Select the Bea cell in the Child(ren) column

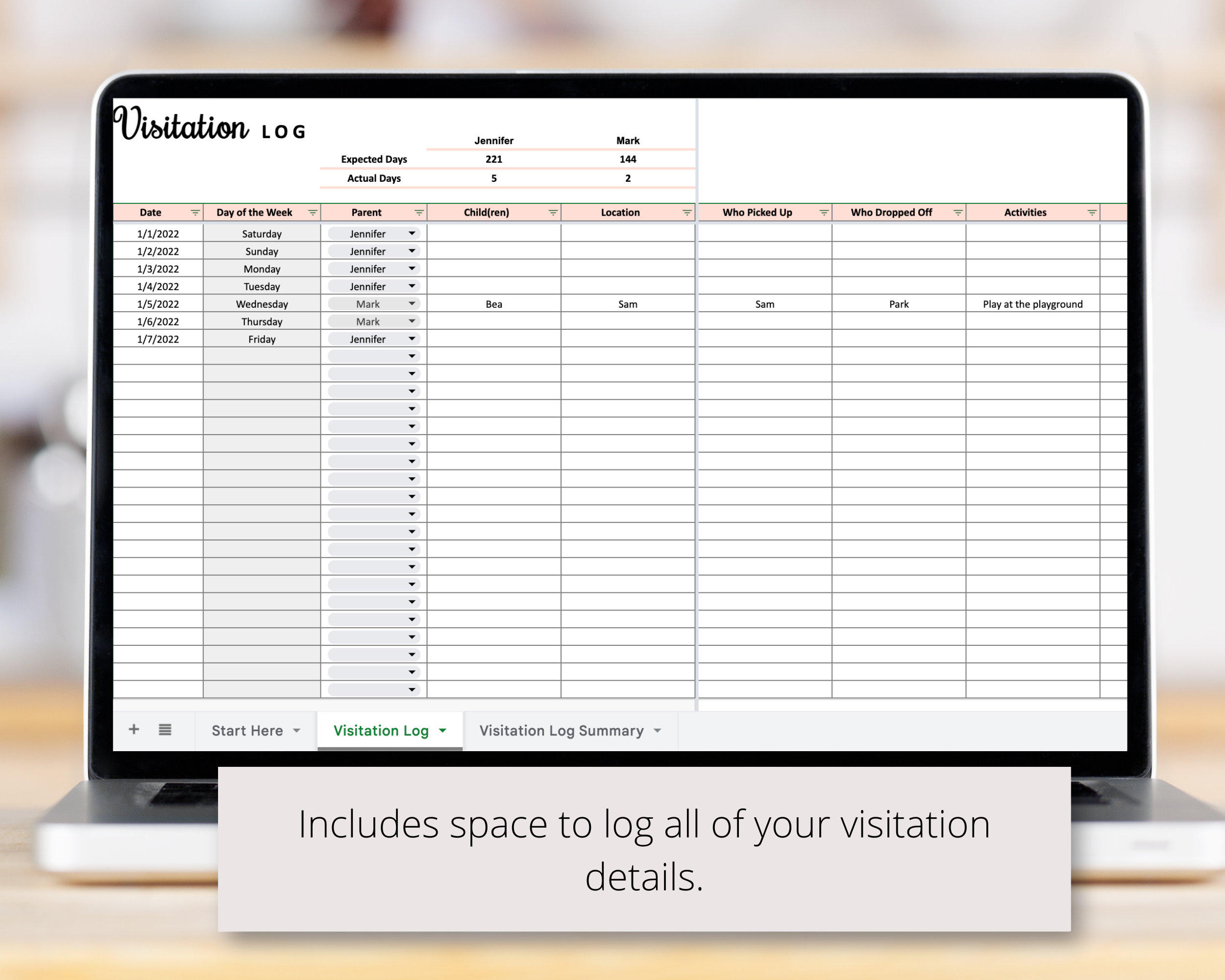(493, 304)
